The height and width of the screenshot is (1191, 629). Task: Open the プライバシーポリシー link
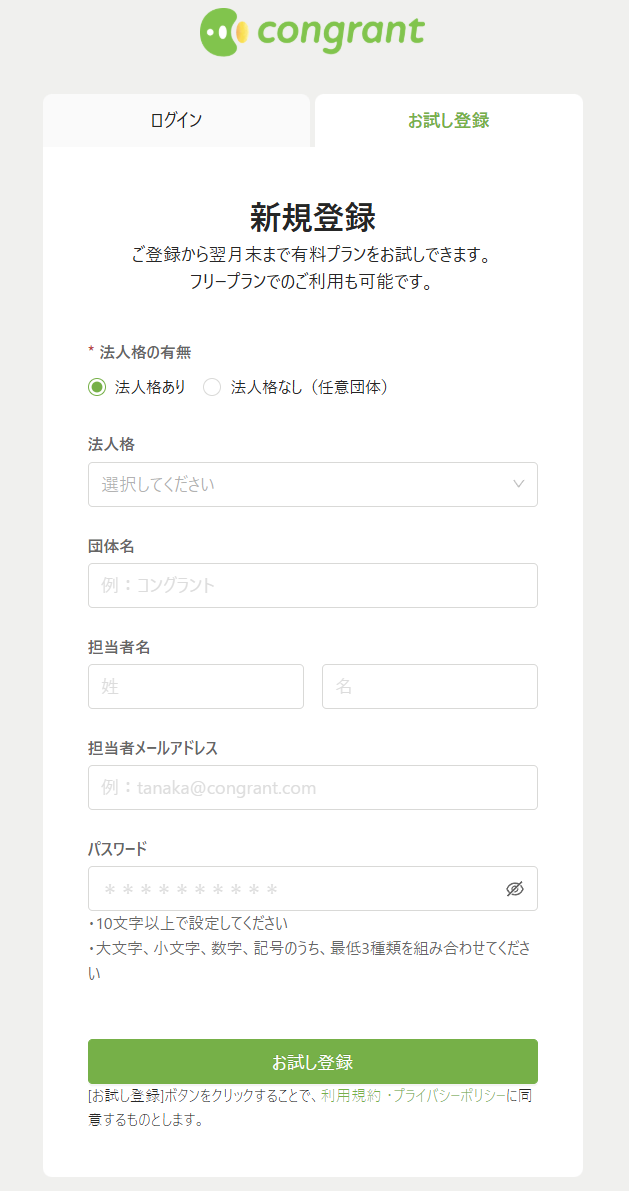(x=448, y=1095)
